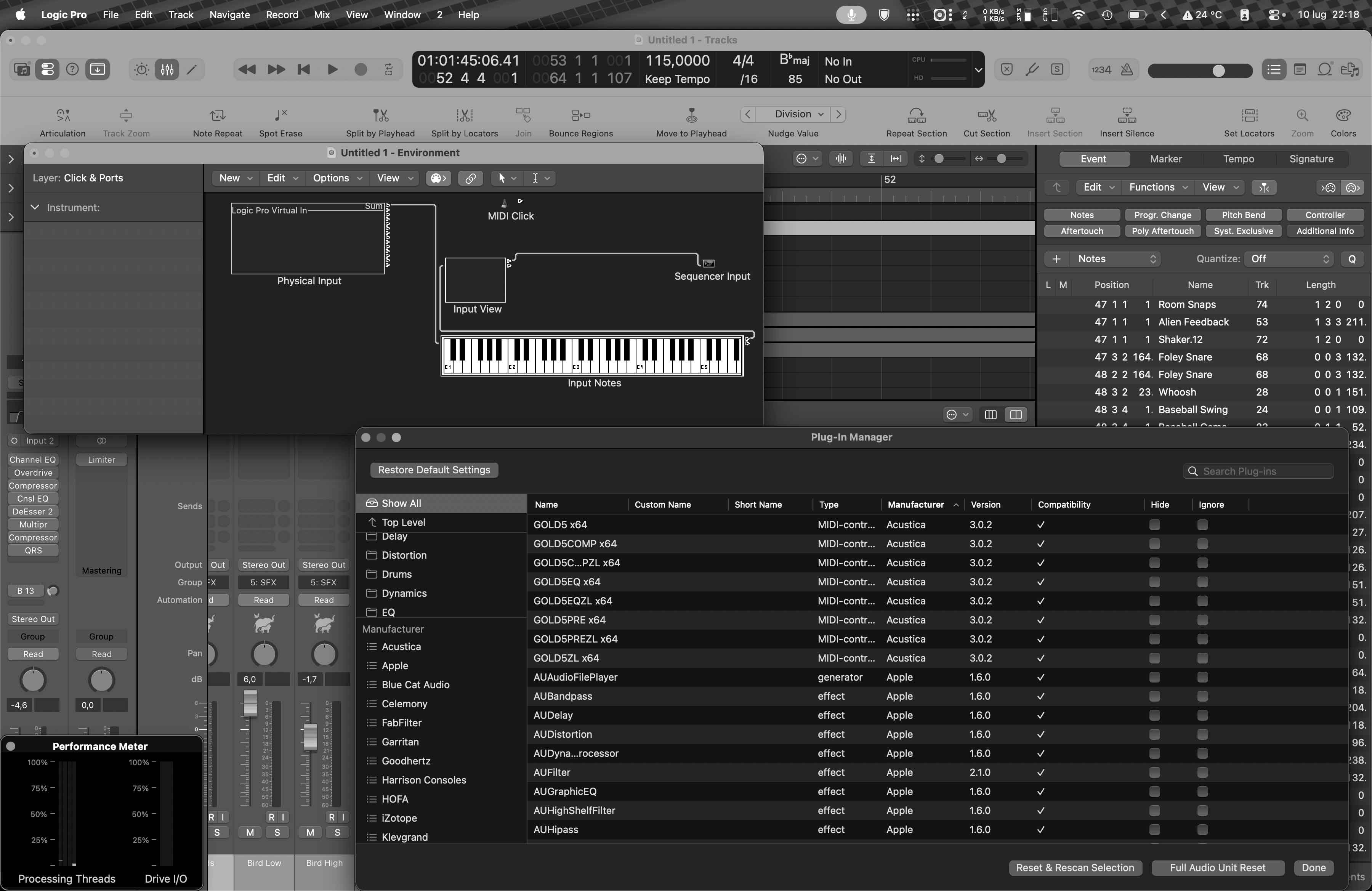
Task: Open the Environment New menu
Action: click(x=235, y=178)
